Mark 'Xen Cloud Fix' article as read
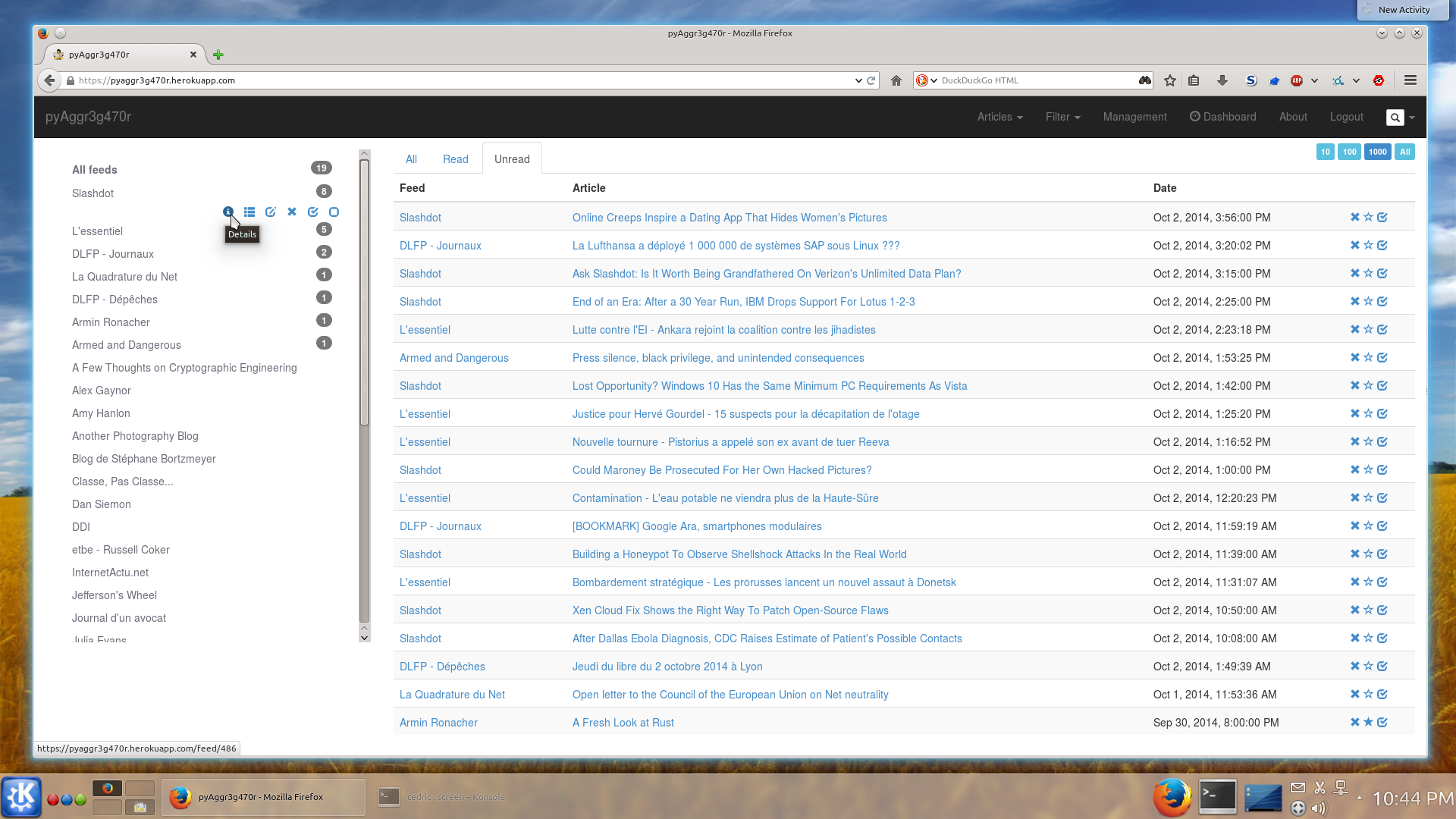Image resolution: width=1456 pixels, height=819 pixels. click(x=1382, y=610)
